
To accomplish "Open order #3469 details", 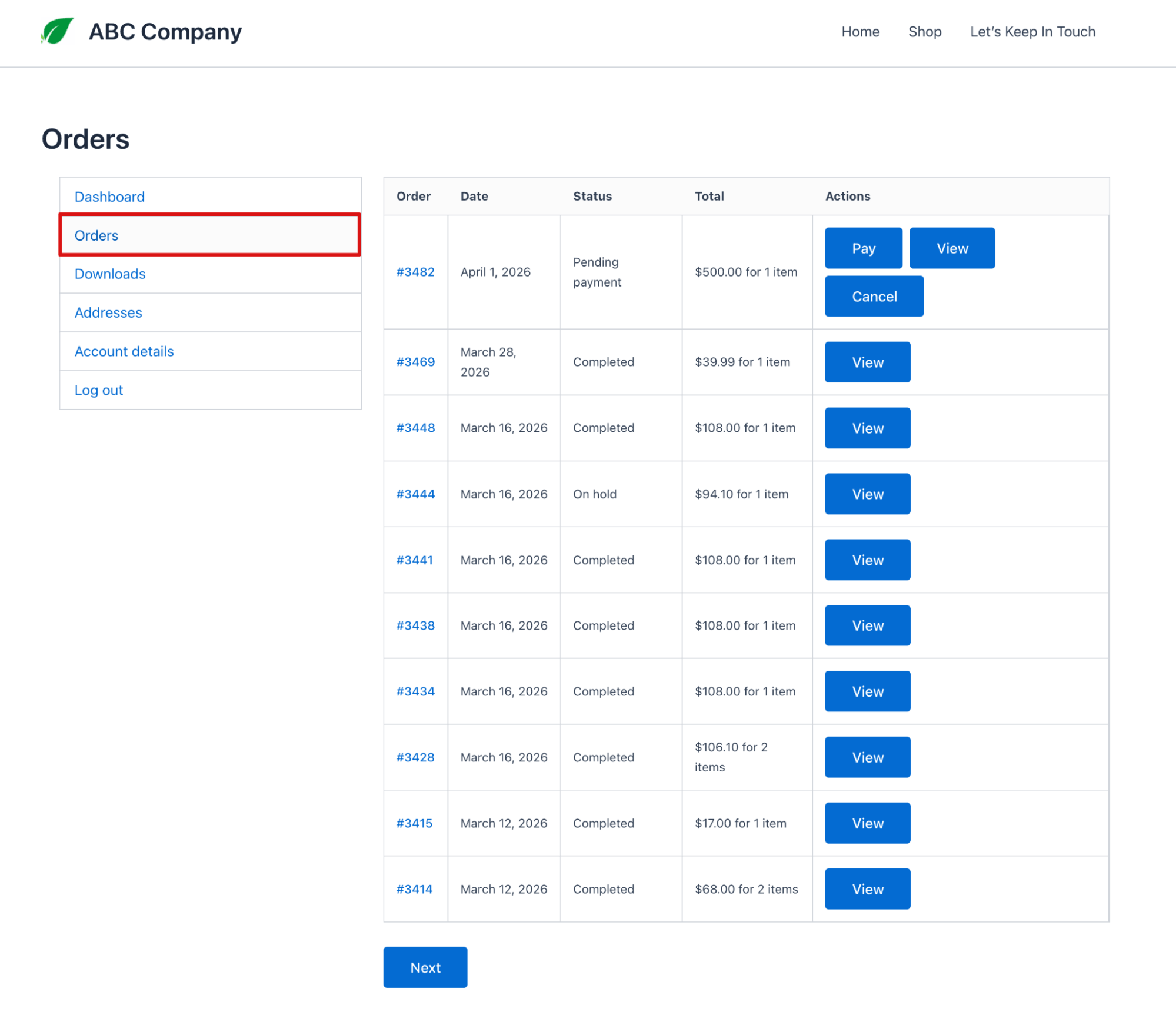I will click(415, 361).
